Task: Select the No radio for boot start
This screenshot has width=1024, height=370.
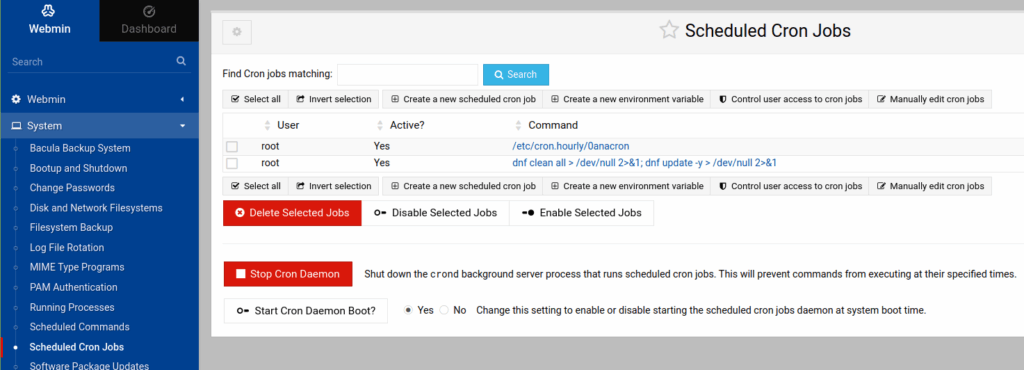Action: (x=444, y=310)
